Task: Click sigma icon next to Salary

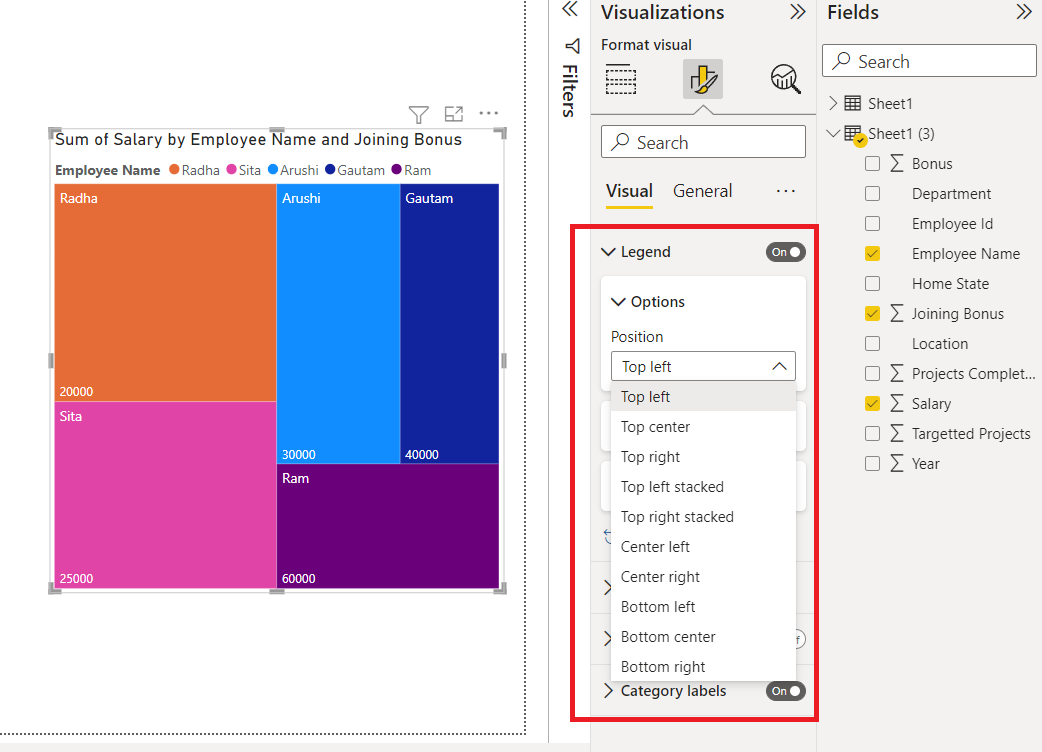Action: pyautogui.click(x=896, y=403)
